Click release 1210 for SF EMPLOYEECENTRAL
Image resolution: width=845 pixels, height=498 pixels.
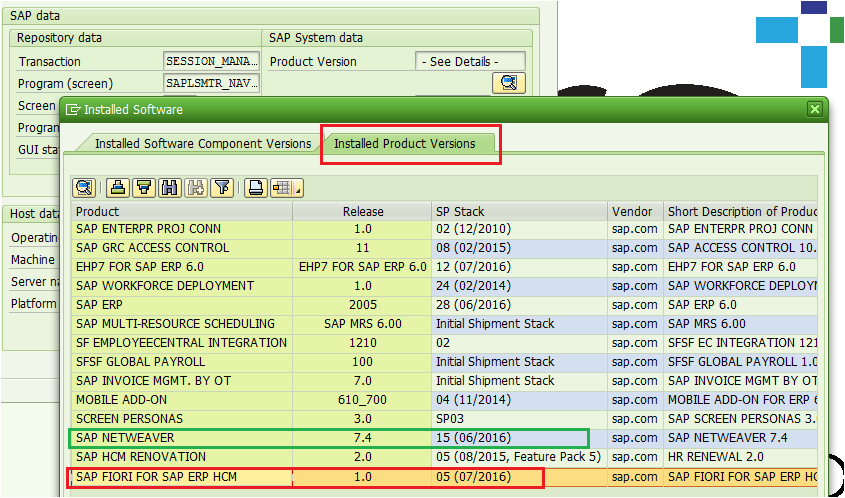(362, 343)
